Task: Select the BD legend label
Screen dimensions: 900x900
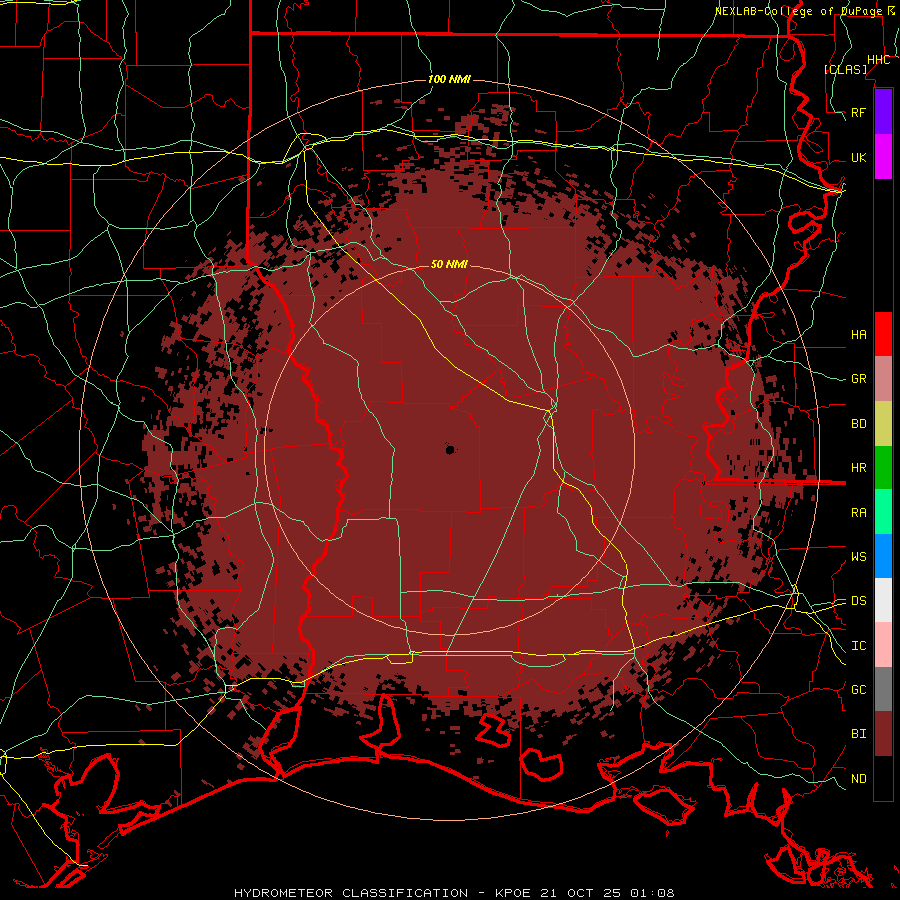Action: coord(858,424)
